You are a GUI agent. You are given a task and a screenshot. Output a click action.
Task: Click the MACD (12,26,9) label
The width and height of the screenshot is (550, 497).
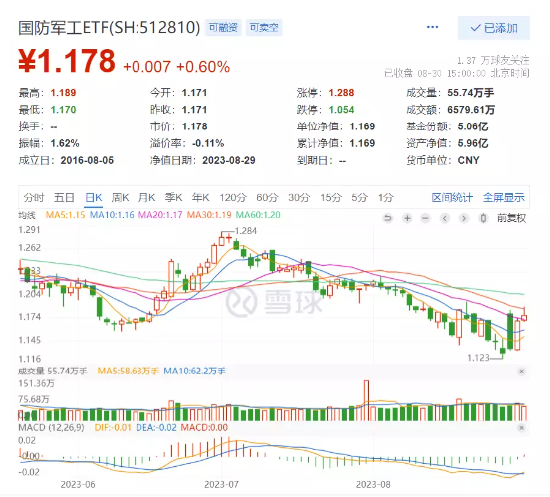(x=51, y=428)
